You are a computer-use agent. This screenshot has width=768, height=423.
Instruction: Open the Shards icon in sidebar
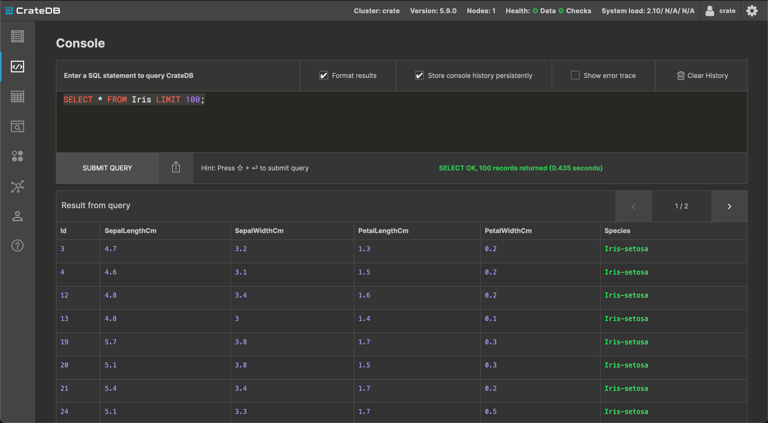18,156
